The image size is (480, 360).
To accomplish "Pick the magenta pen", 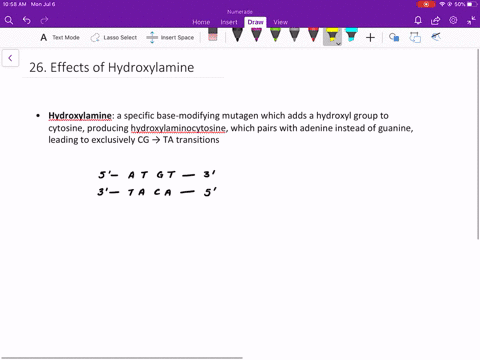I will pyautogui.click(x=256, y=35).
